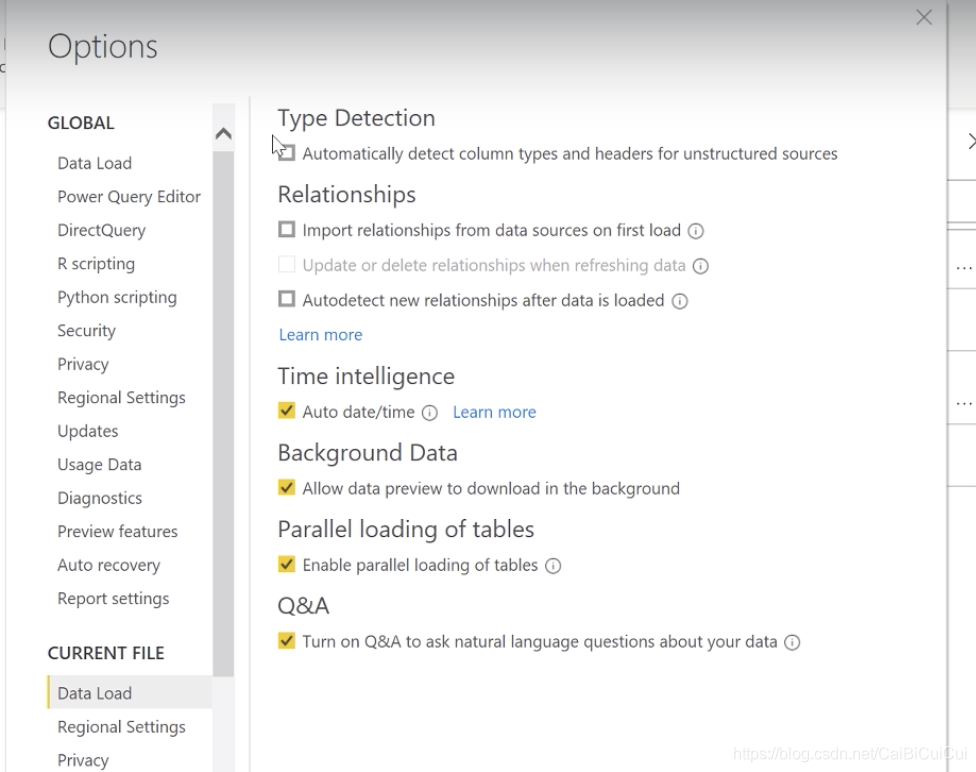The height and width of the screenshot is (772, 976).
Task: Click scroll-up arrow of the sidebar
Action: click(223, 133)
